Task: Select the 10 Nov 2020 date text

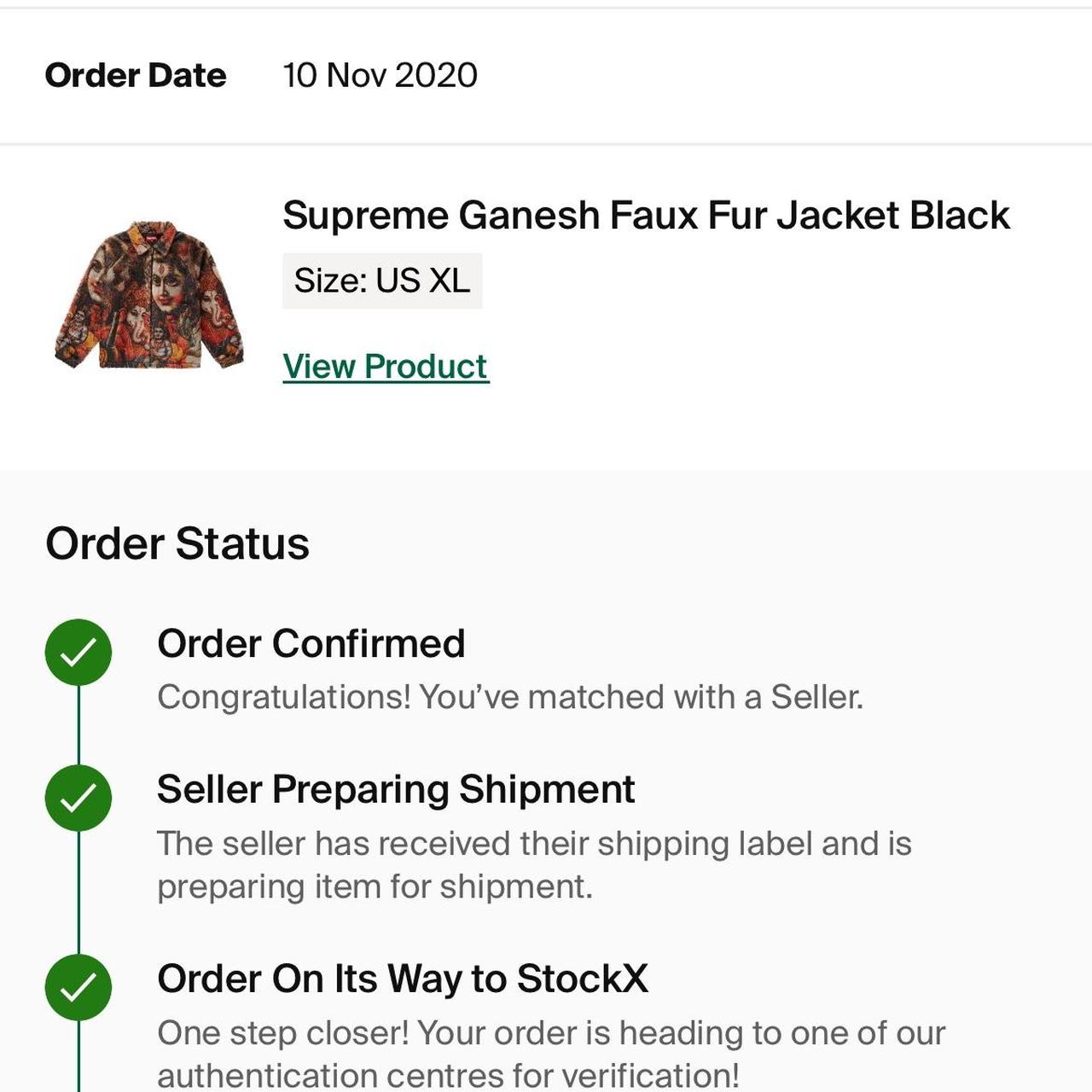Action: [x=380, y=75]
